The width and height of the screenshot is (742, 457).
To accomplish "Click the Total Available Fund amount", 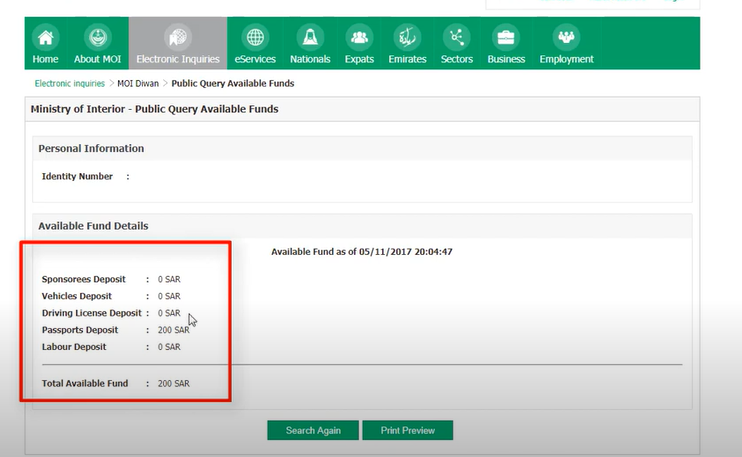I will tap(173, 383).
